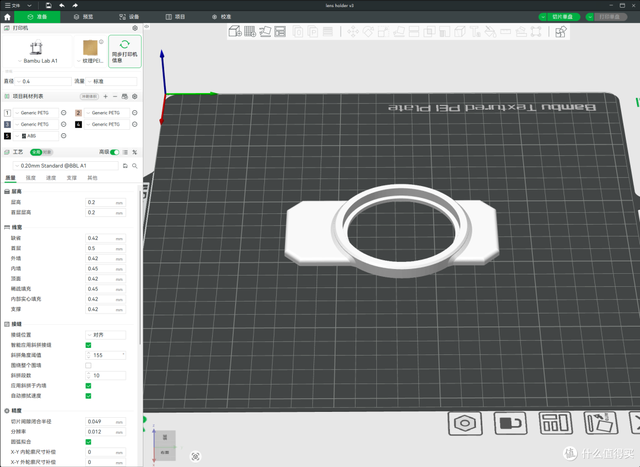Go to the home page icon
Viewport: 640px width, 467px height.
click(7, 17)
